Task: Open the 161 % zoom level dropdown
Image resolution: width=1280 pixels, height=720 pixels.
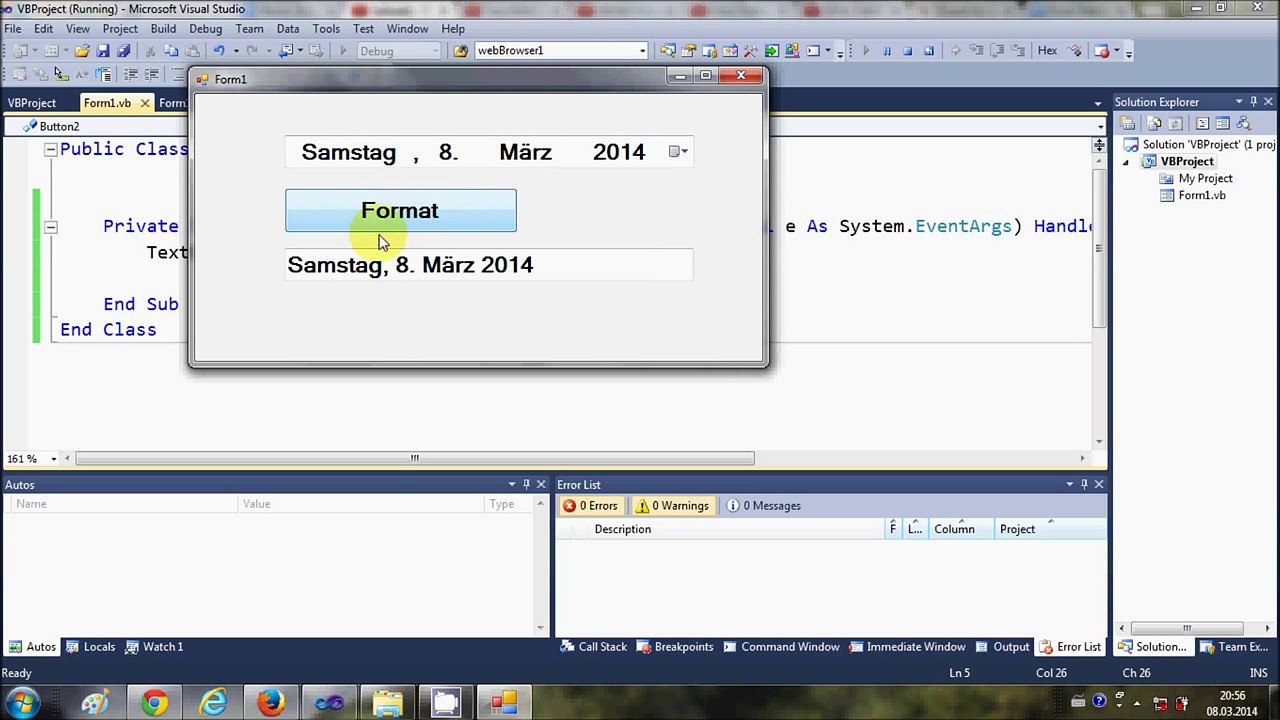Action: point(54,459)
